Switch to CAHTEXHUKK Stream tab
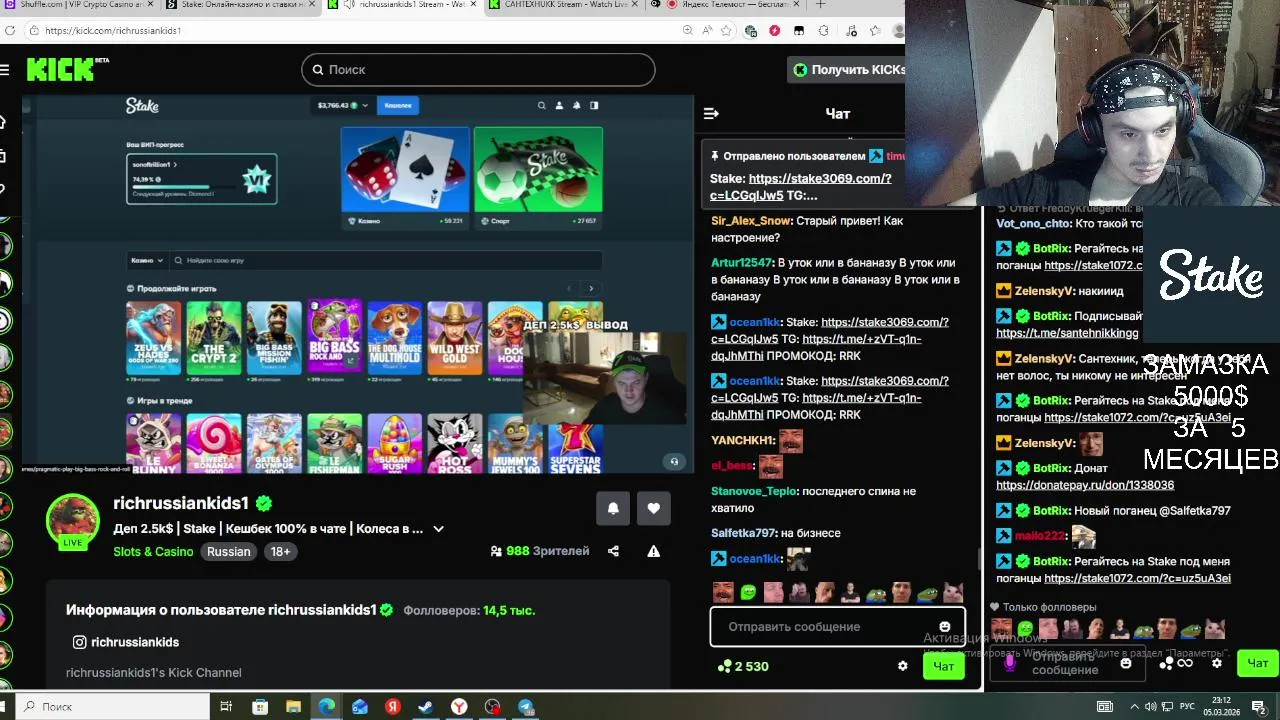Viewport: 1280px width, 720px height. (565, 5)
